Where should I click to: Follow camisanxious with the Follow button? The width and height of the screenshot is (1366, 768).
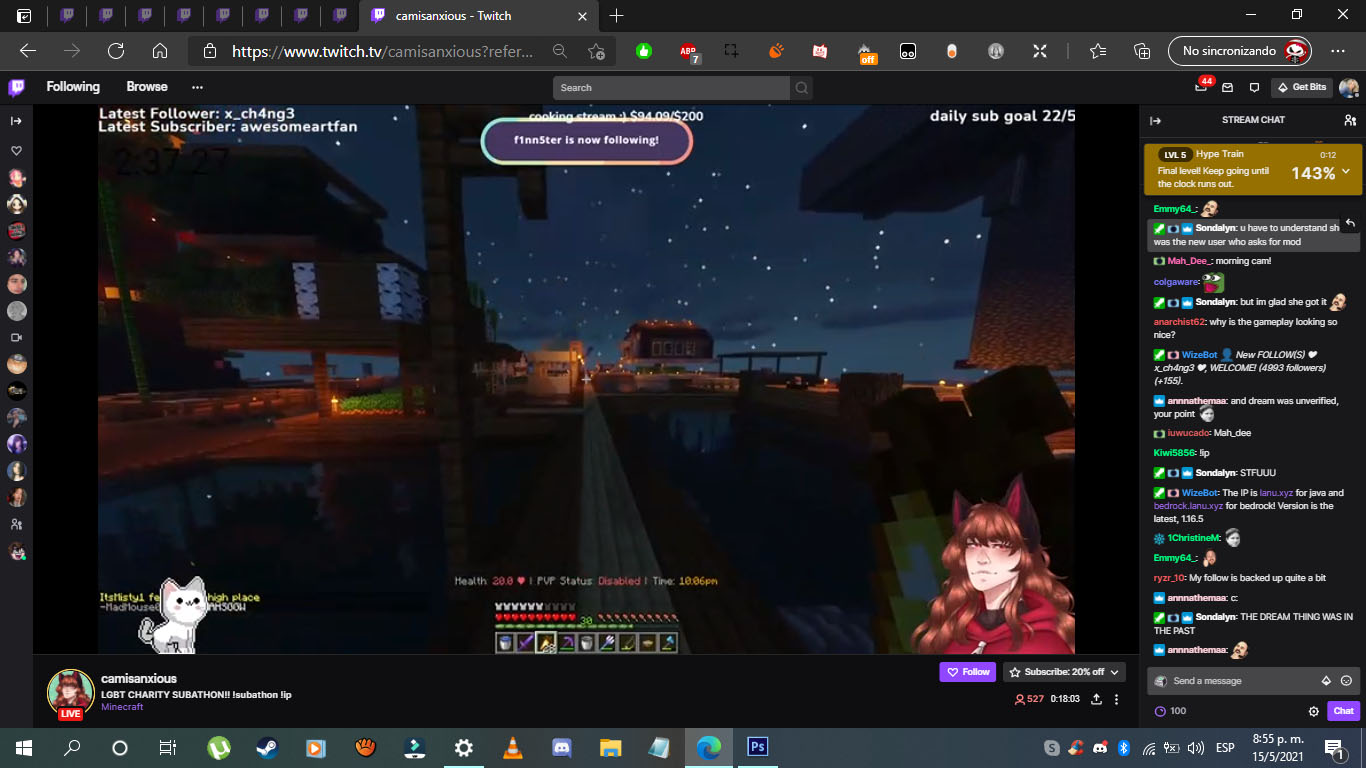coord(968,672)
